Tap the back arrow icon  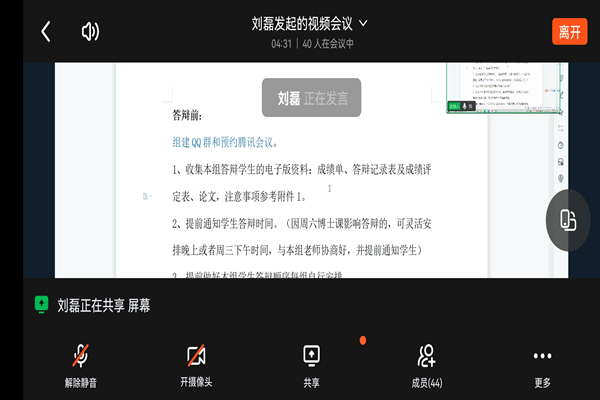click(x=45, y=31)
